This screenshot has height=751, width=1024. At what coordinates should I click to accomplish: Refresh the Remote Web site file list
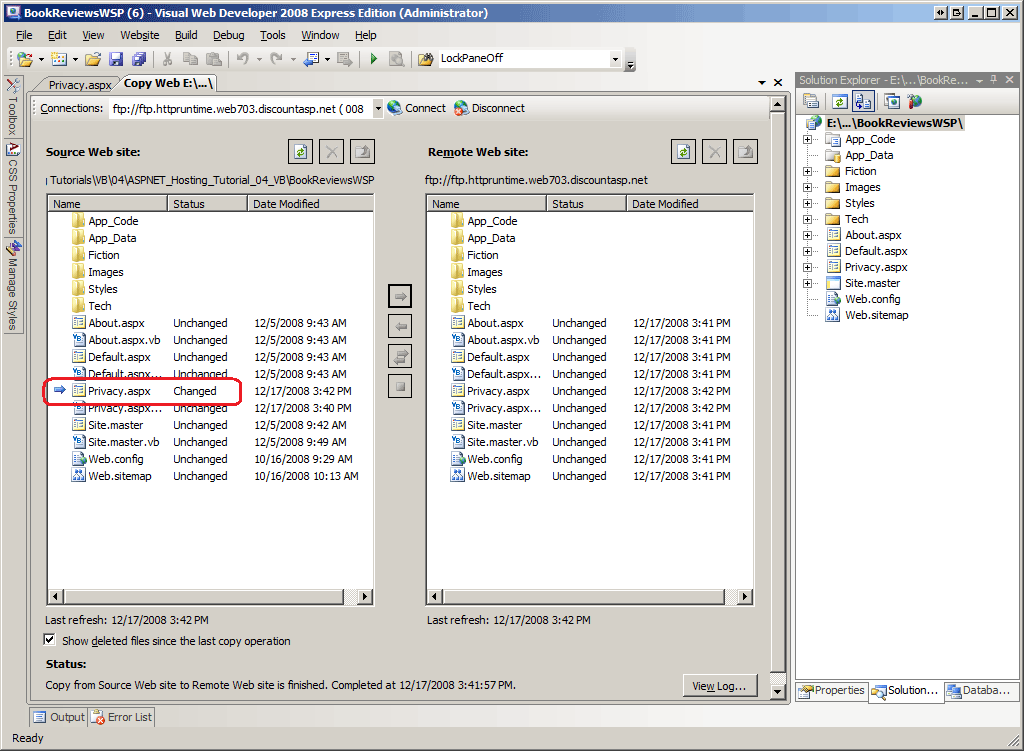pyautogui.click(x=683, y=152)
